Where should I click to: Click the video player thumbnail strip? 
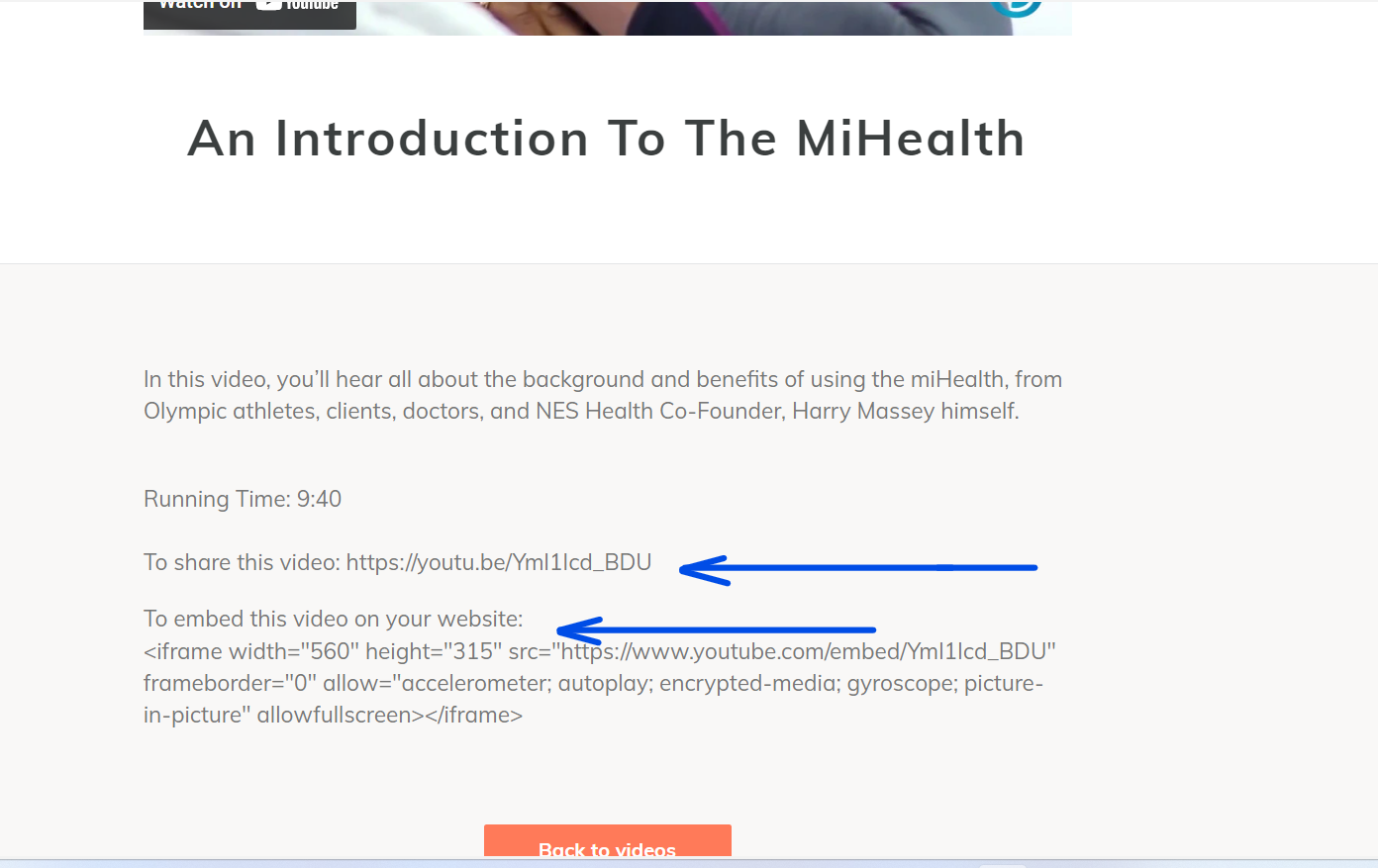pyautogui.click(x=607, y=18)
